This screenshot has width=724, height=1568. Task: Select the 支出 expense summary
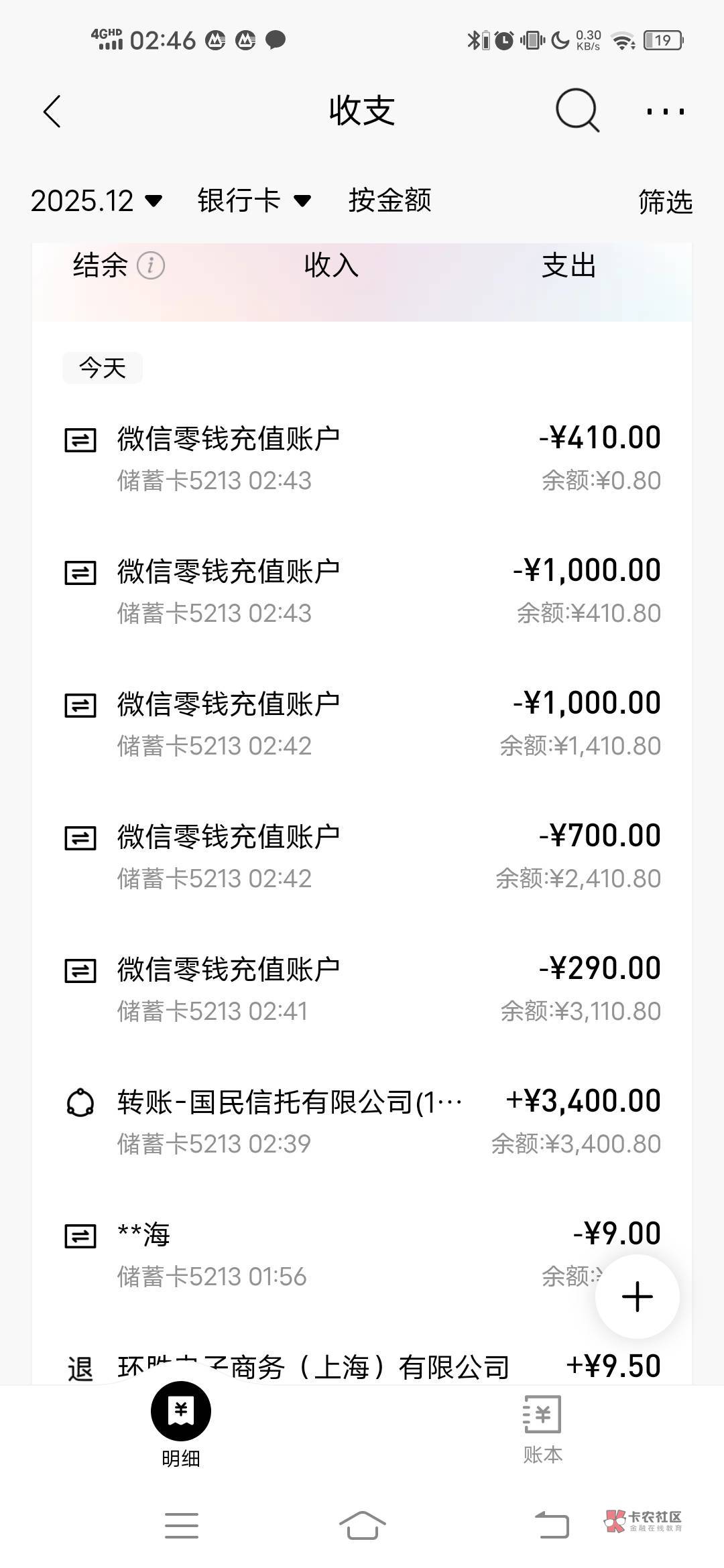[x=568, y=266]
